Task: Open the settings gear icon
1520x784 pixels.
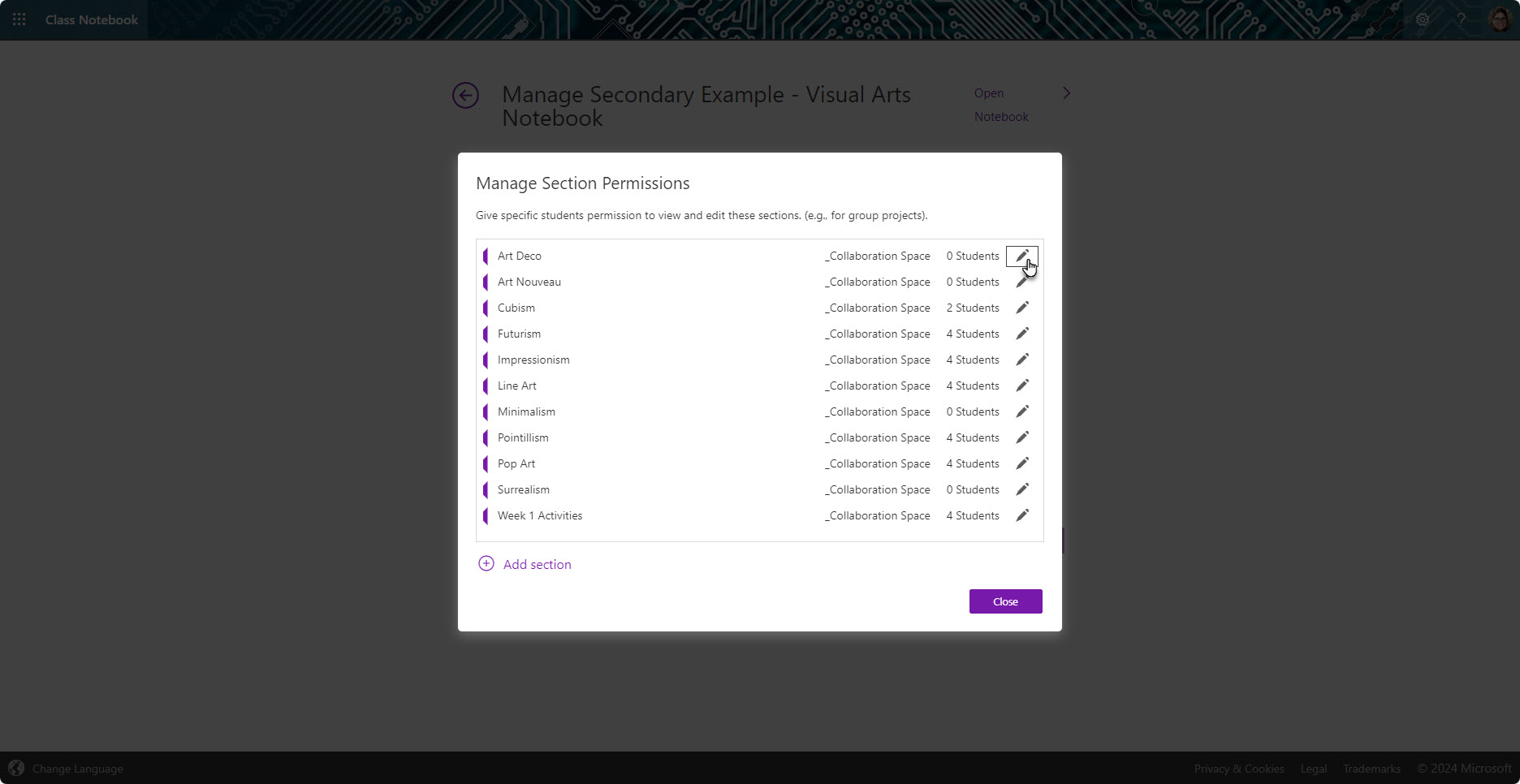Action: [x=1423, y=19]
